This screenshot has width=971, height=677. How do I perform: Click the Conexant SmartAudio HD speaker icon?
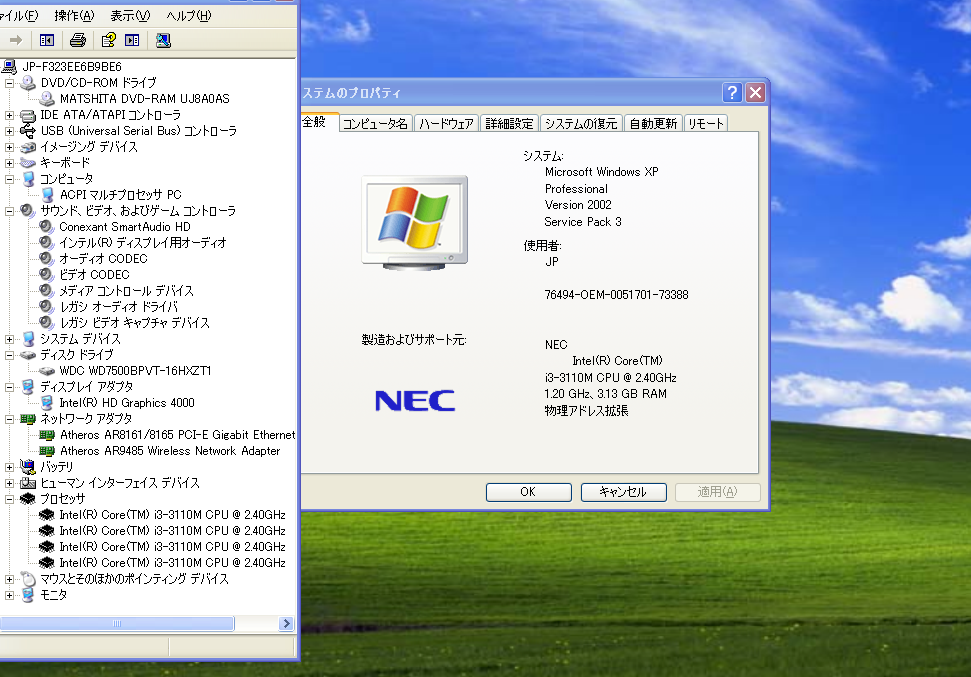(46, 227)
